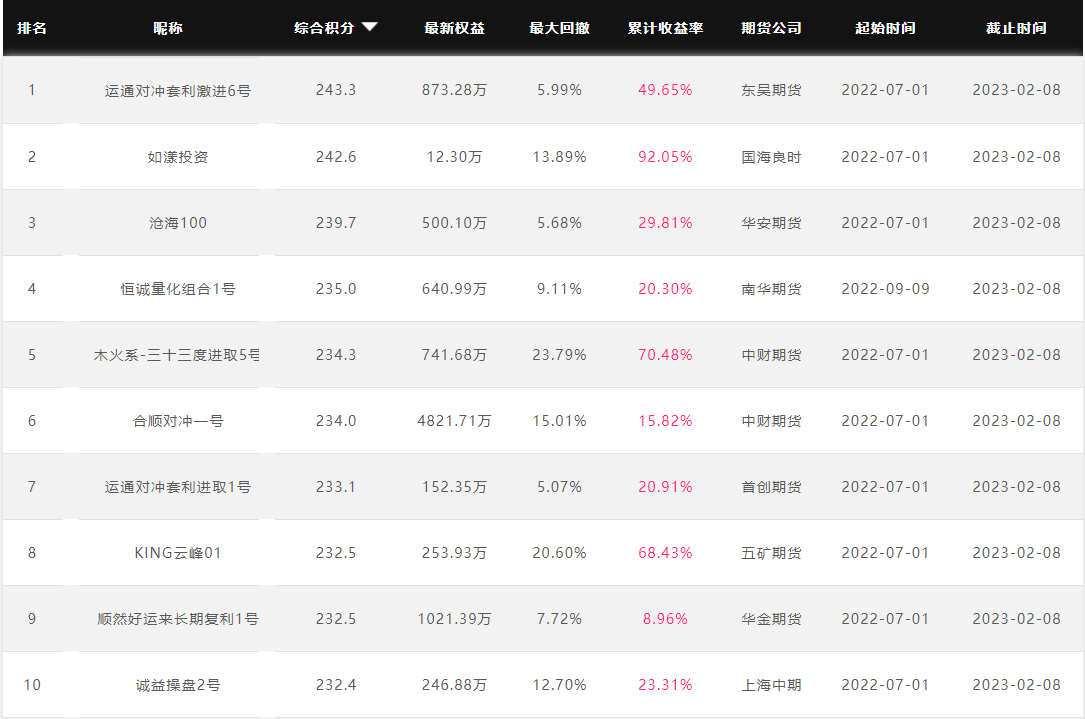Select equity value 246.88万

tap(454, 685)
